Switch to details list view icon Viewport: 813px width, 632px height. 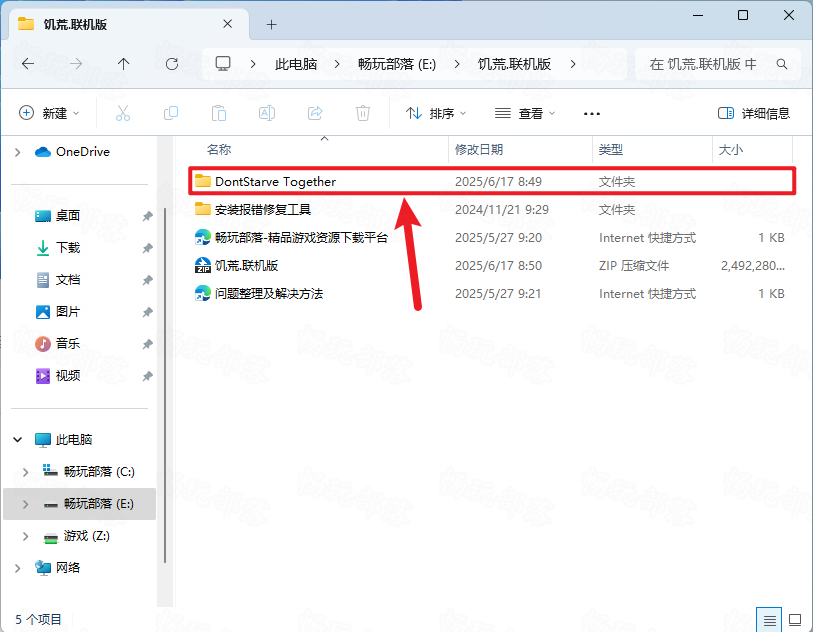(769, 620)
